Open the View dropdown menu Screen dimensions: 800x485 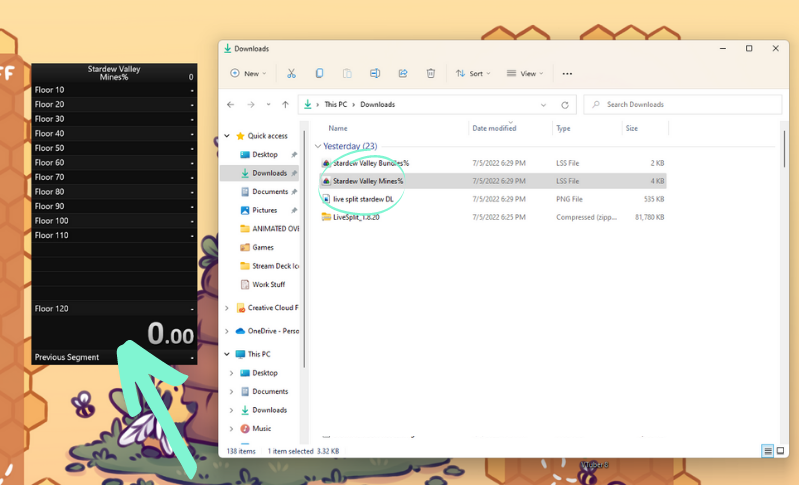click(x=525, y=73)
